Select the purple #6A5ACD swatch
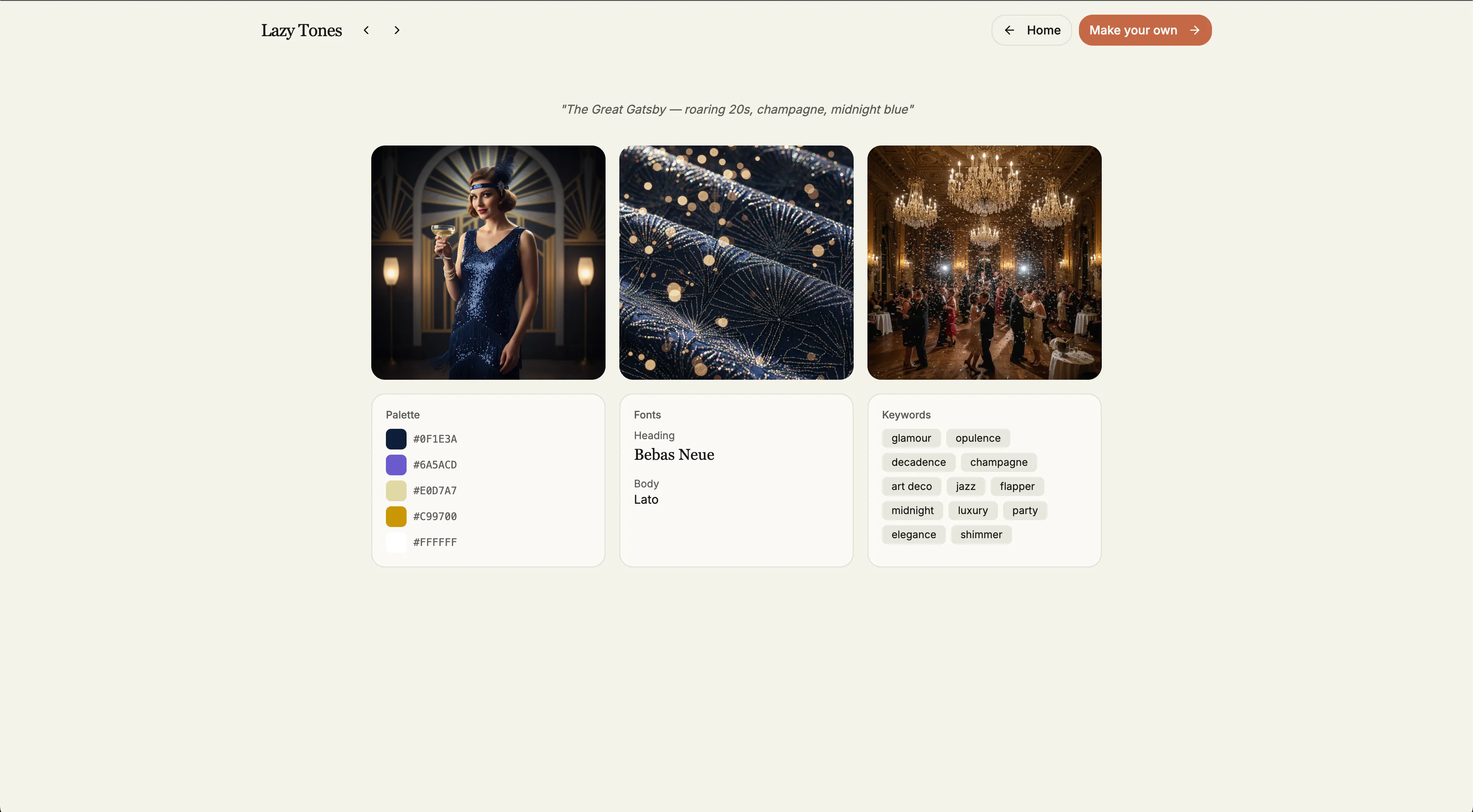 pos(396,465)
